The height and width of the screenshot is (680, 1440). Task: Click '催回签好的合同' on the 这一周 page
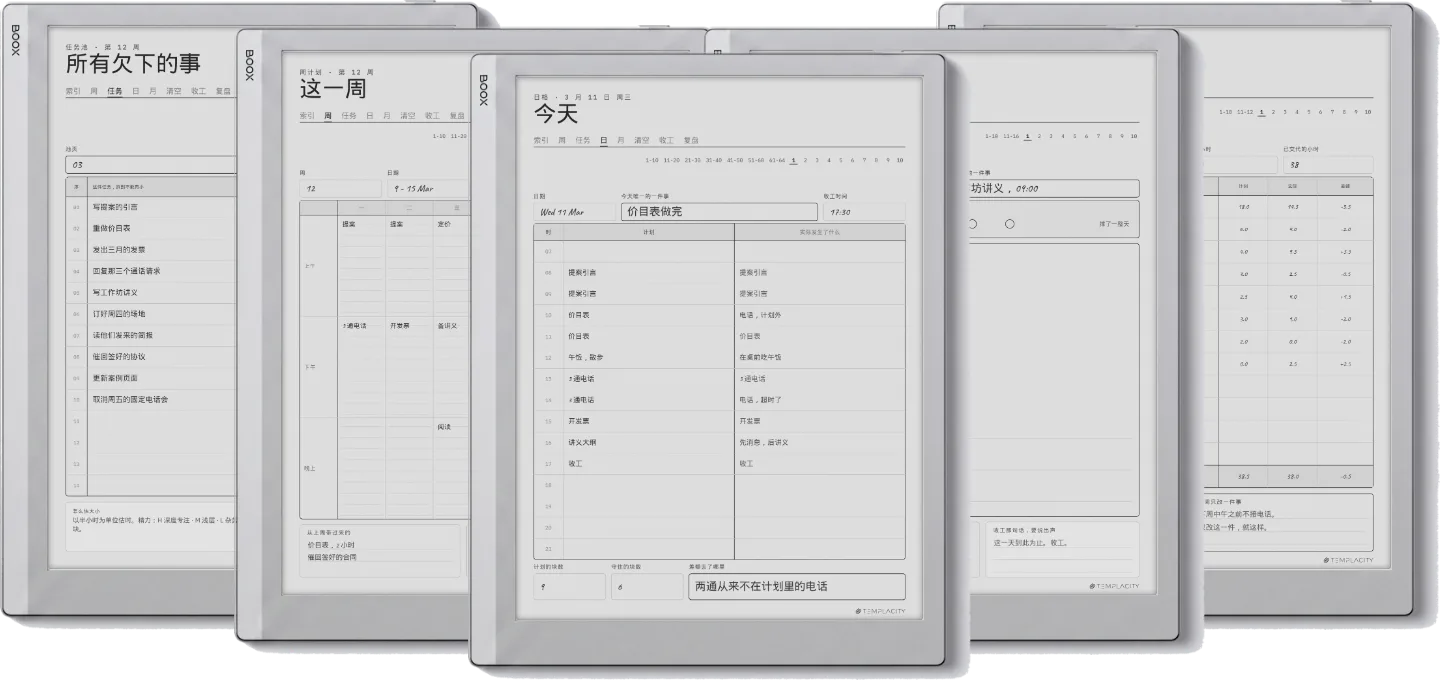[x=331, y=557]
